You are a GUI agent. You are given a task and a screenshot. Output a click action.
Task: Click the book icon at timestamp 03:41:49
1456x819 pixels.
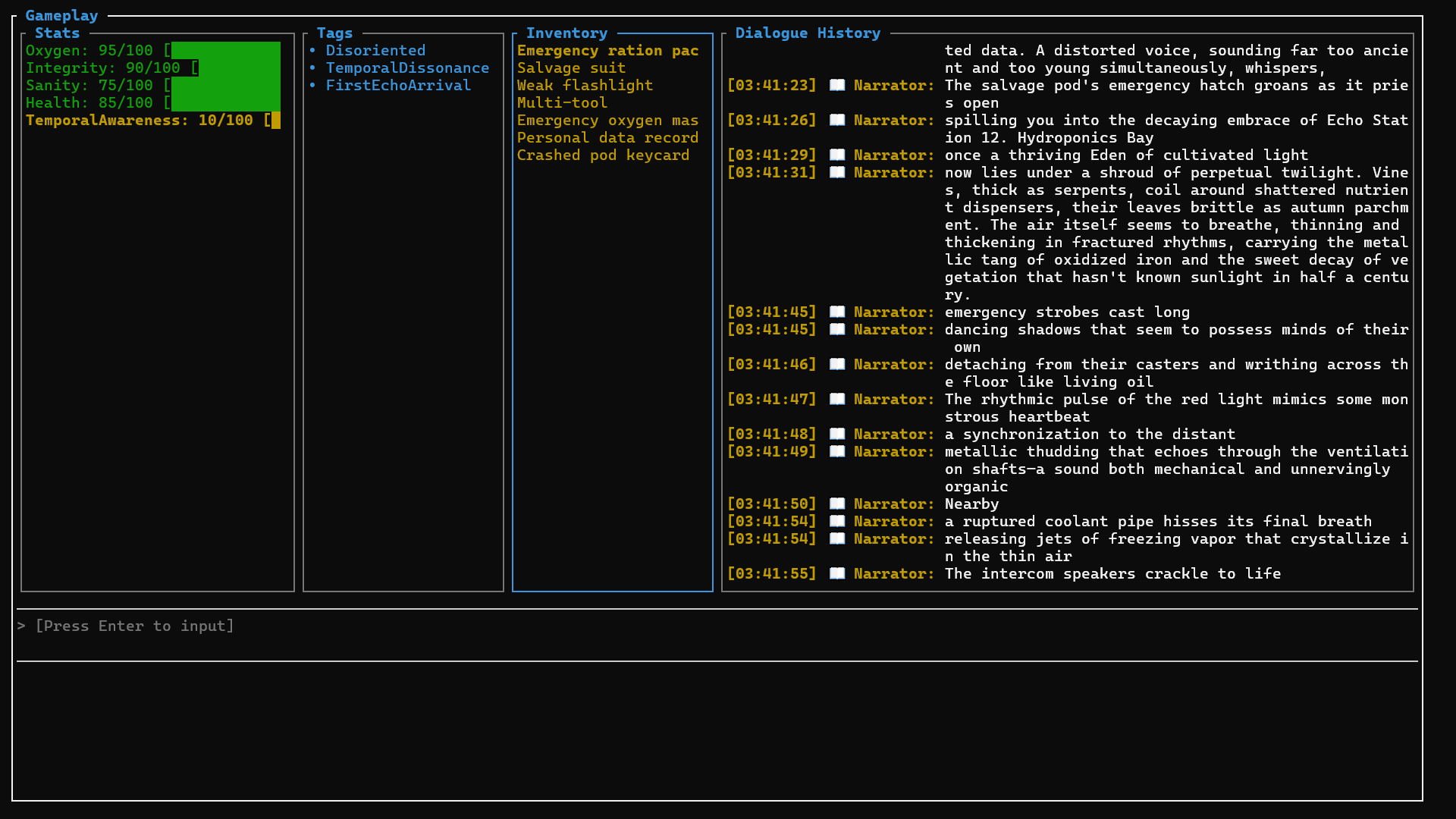[x=837, y=451]
